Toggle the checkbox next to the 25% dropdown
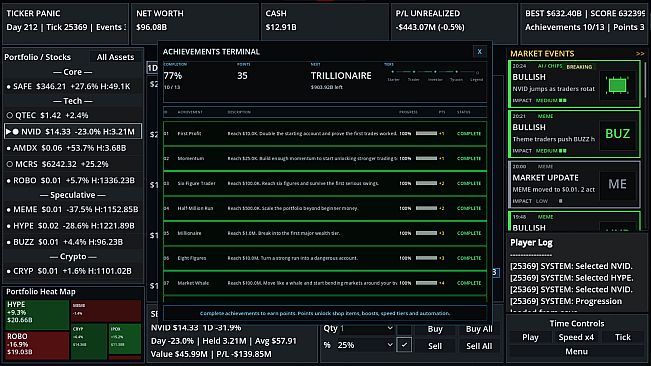 [x=404, y=345]
